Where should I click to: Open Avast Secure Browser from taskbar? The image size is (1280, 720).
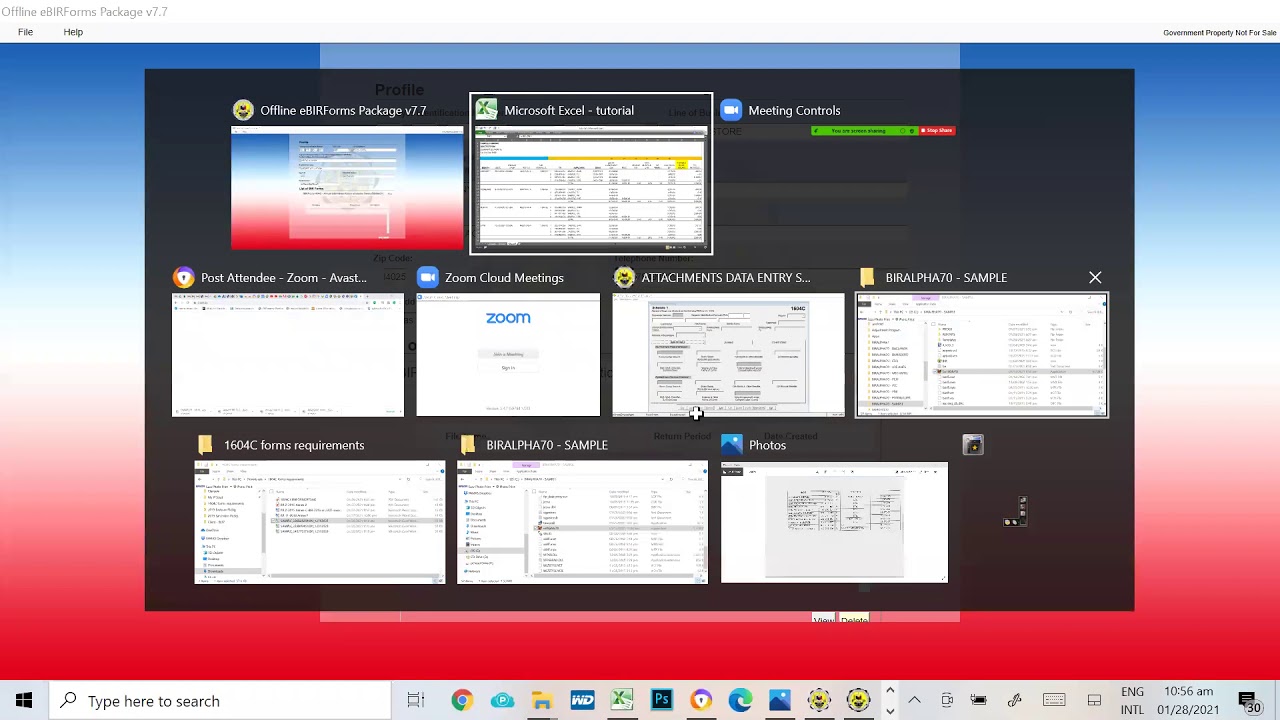(x=701, y=701)
